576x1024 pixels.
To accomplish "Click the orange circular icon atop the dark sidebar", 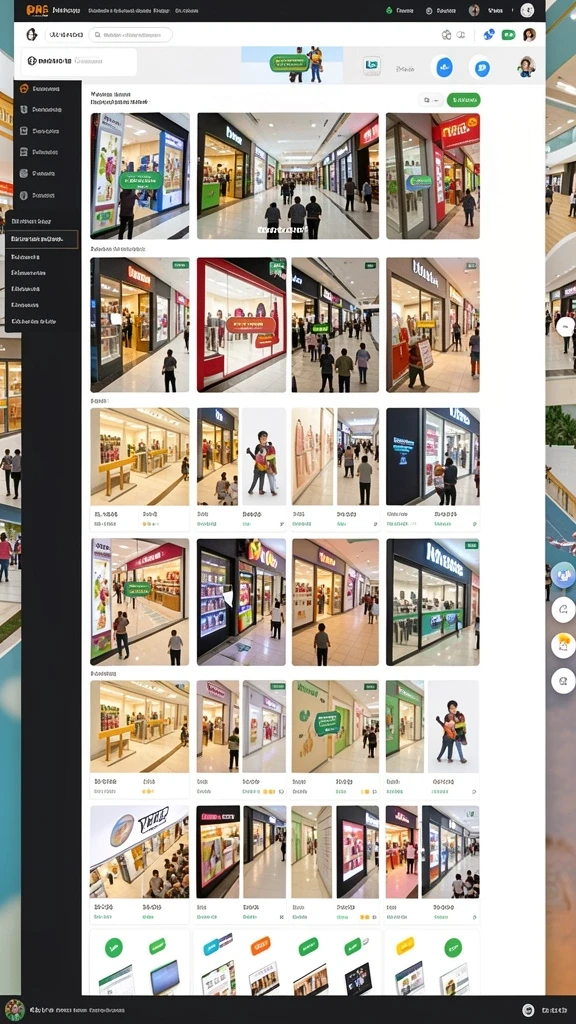I will tap(24, 89).
